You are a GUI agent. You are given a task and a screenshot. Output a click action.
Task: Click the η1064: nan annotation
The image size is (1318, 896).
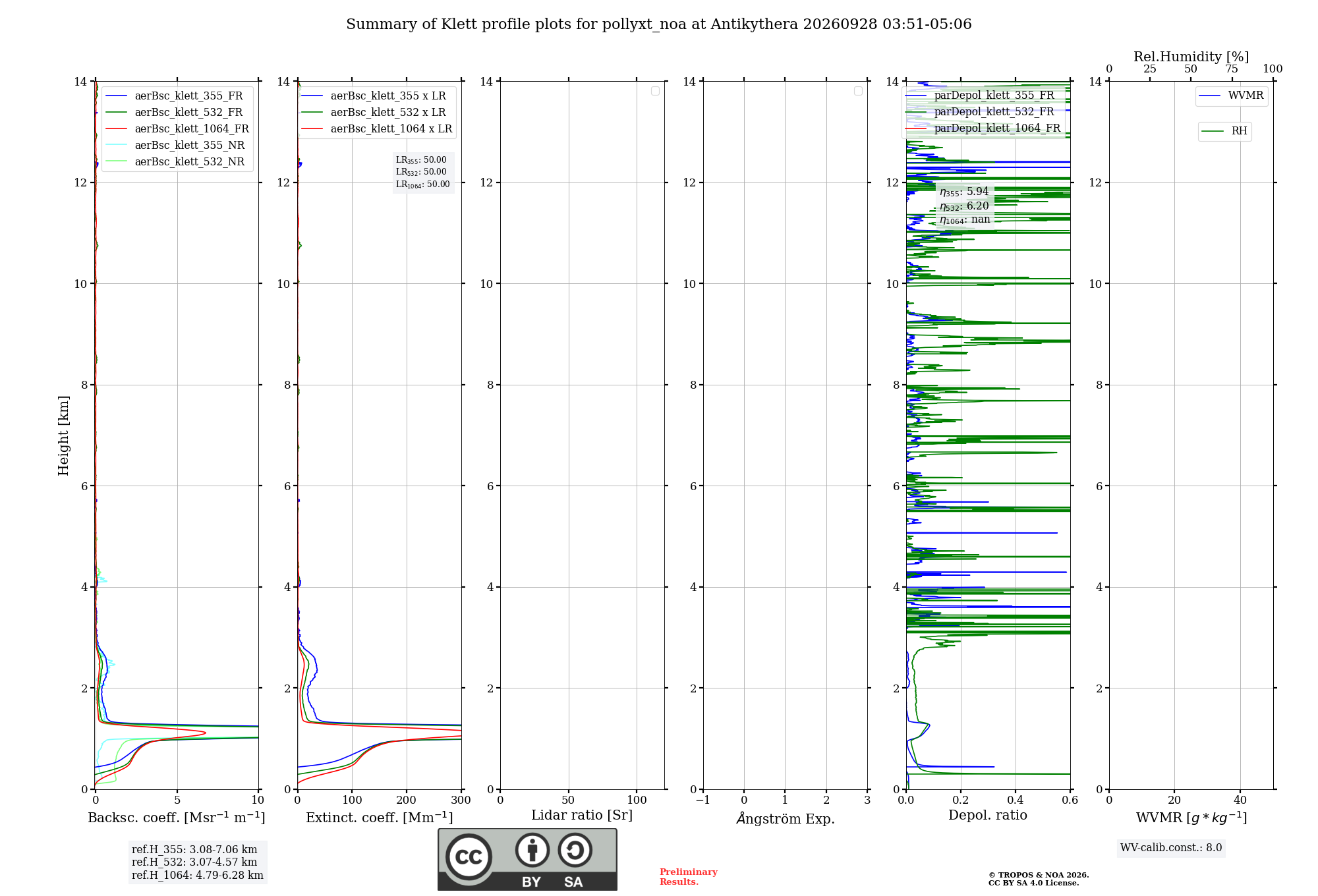(965, 220)
